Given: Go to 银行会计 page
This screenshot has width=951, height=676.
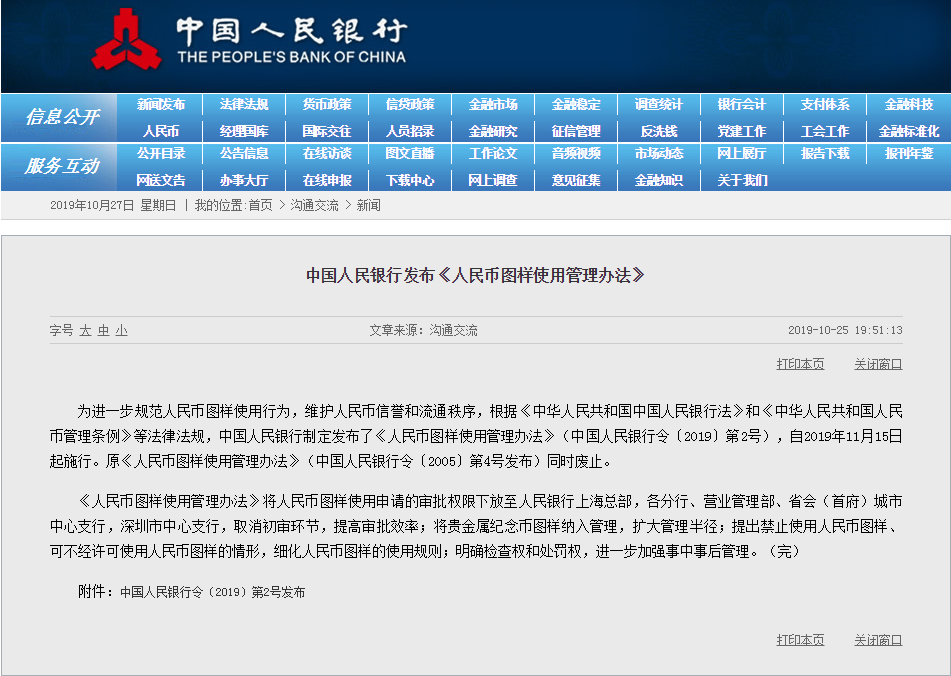Looking at the screenshot, I should (742, 104).
